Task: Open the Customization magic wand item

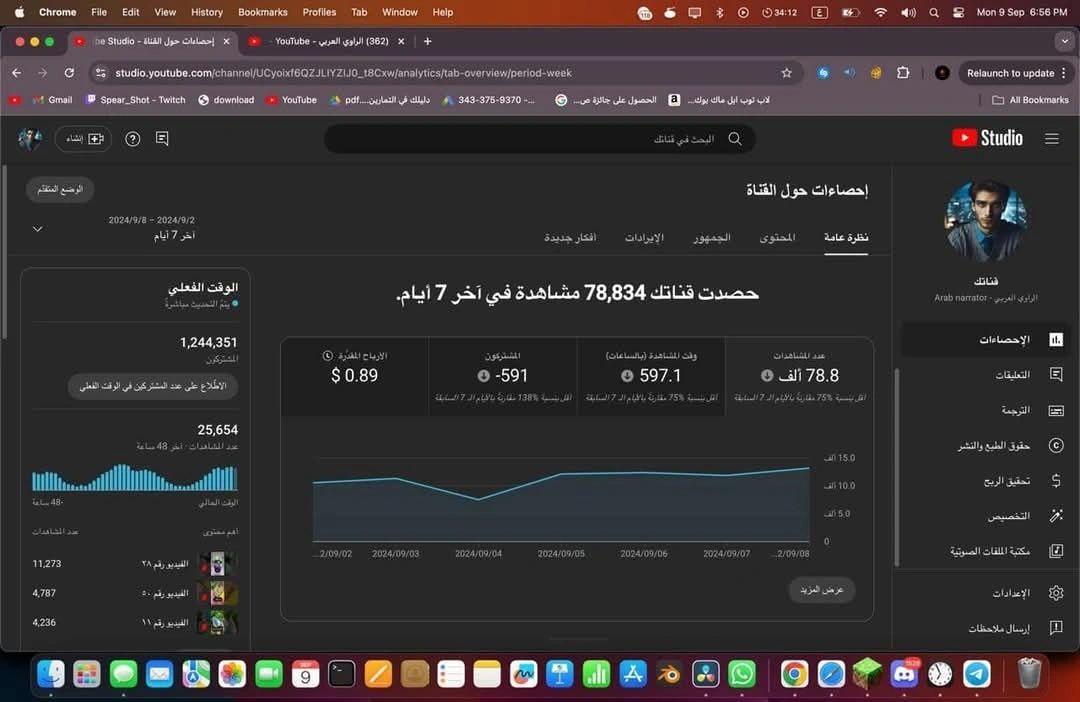Action: tap(1055, 516)
